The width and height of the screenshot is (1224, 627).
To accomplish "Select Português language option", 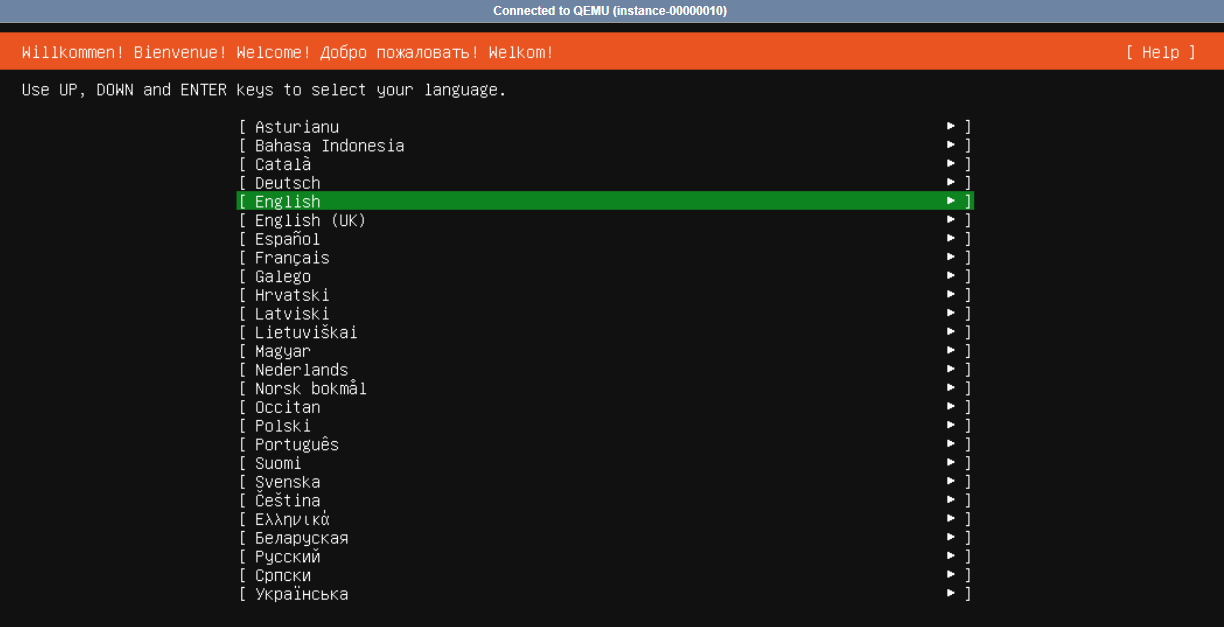I will [x=296, y=444].
